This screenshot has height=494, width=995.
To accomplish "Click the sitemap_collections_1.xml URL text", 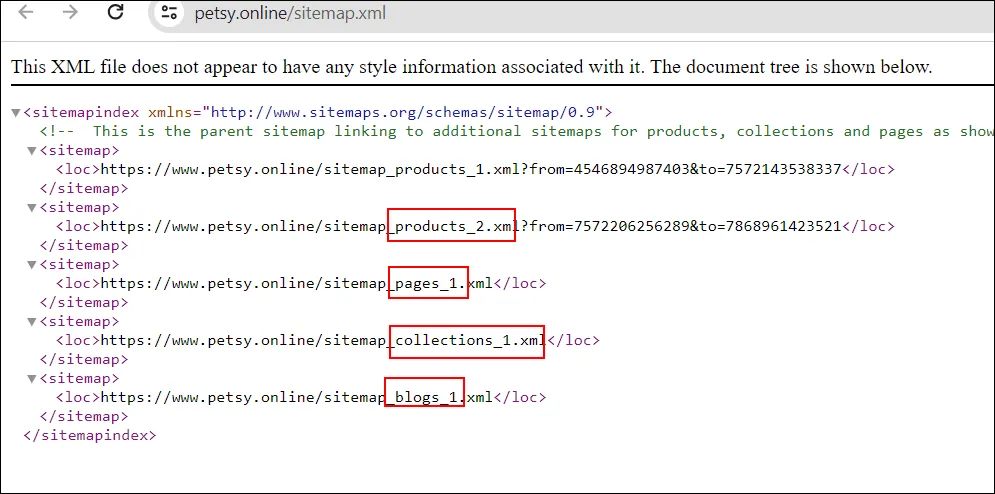I will pyautogui.click(x=324, y=340).
